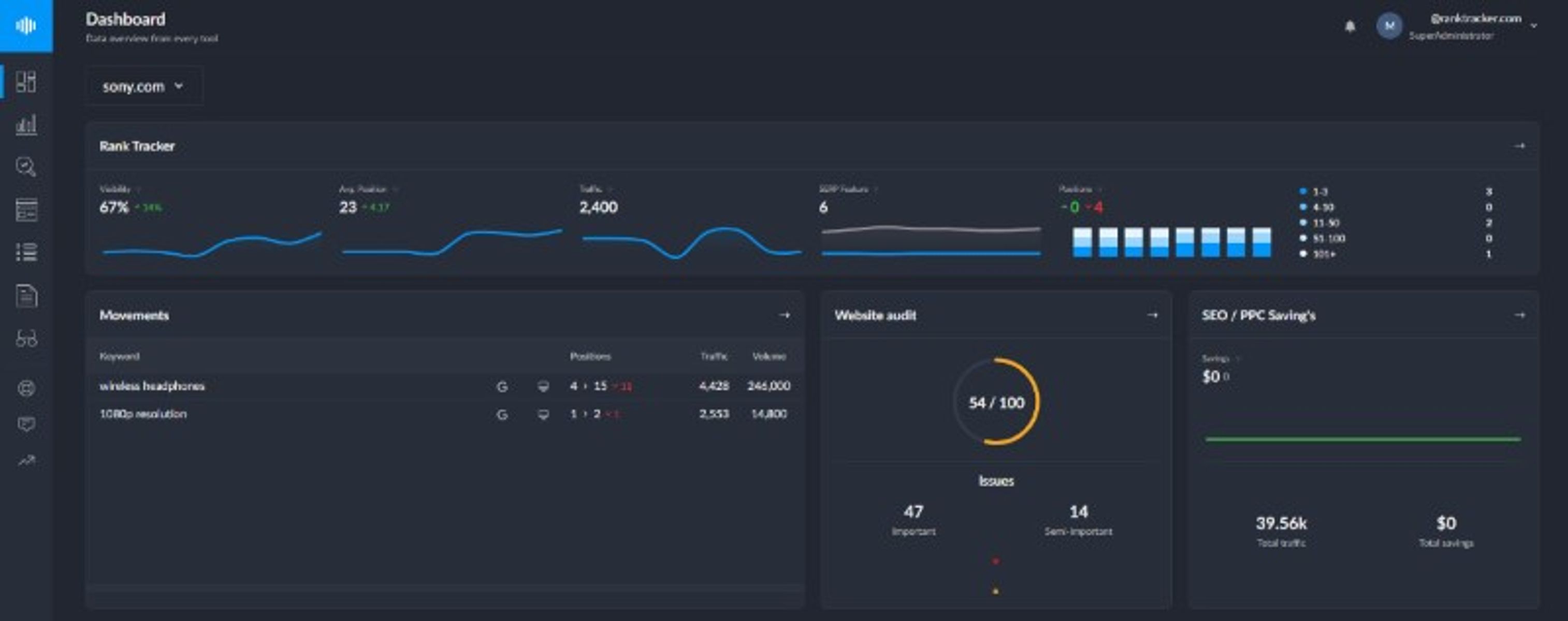Open the Dashboard grid icon in sidebar
The image size is (1568, 621).
pyautogui.click(x=26, y=81)
